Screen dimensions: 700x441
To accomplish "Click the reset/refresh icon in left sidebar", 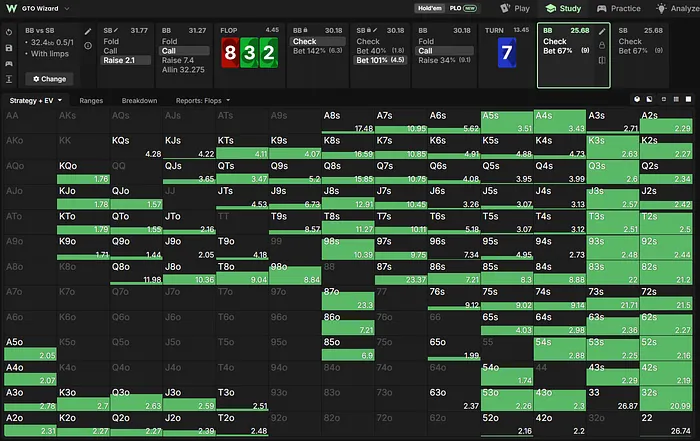I will point(9,32).
